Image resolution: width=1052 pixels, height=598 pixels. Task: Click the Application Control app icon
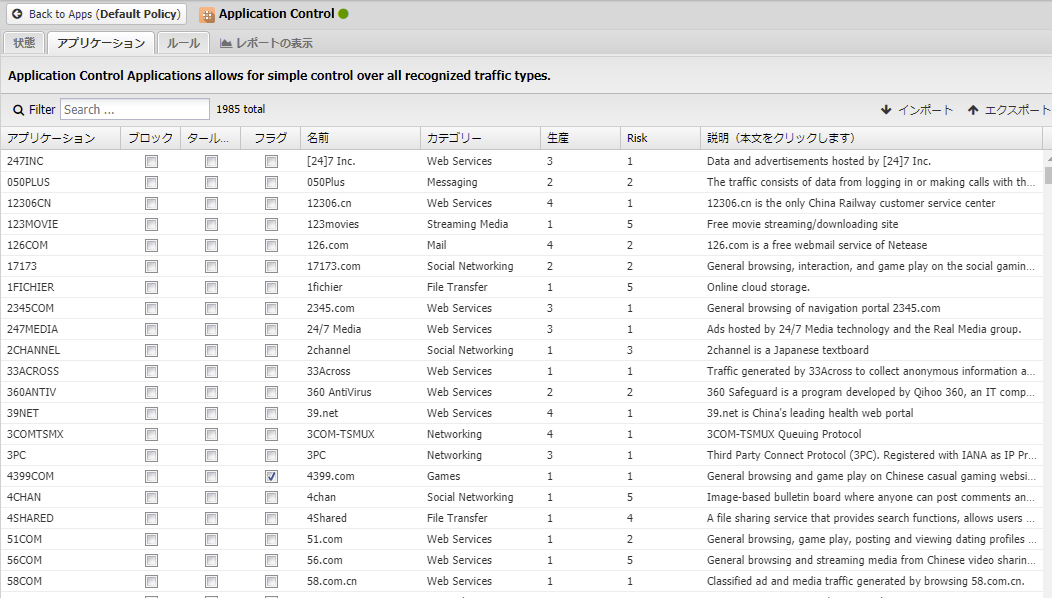(207, 15)
